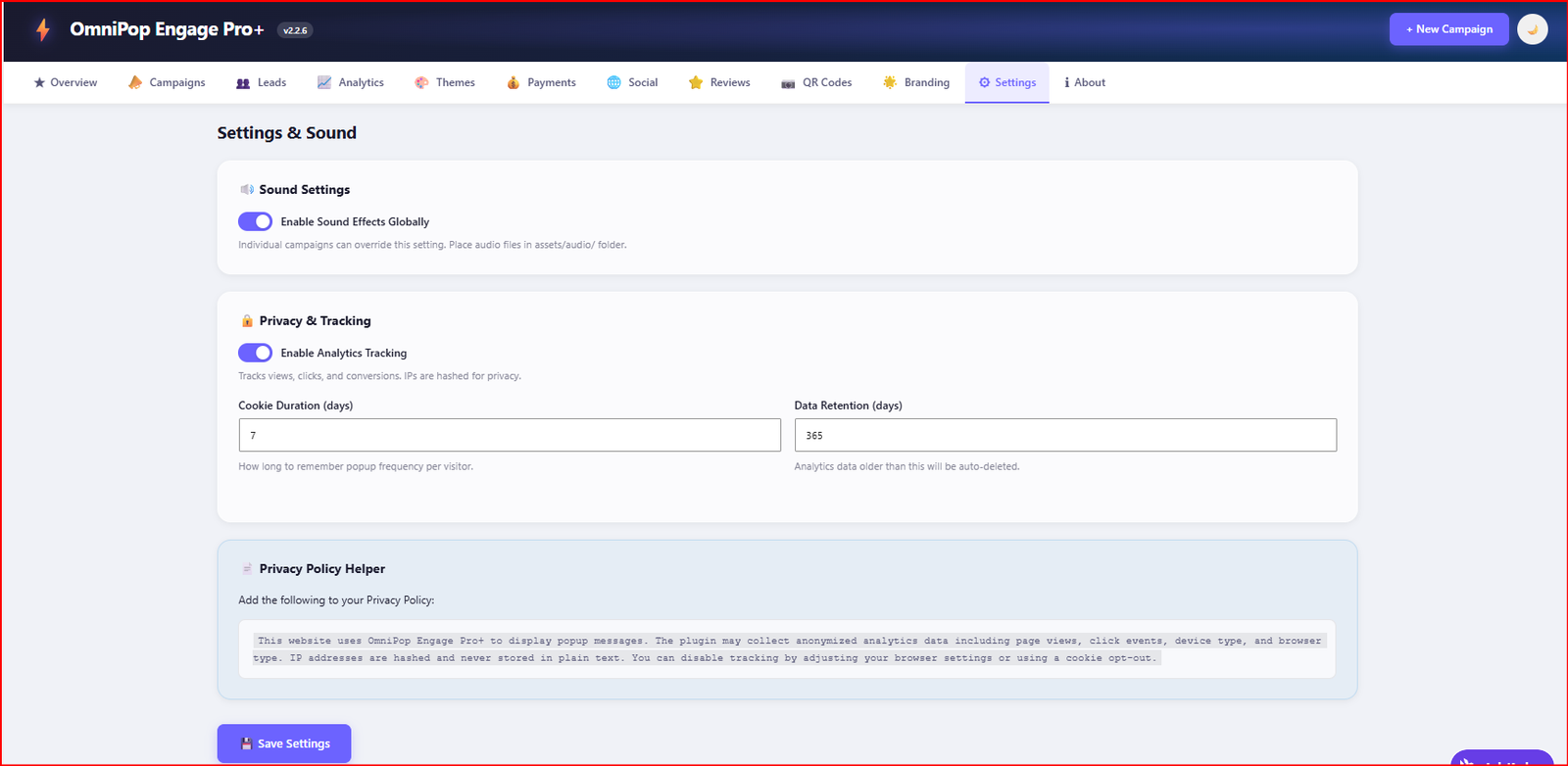Switch to the Leads tab

coord(262,83)
